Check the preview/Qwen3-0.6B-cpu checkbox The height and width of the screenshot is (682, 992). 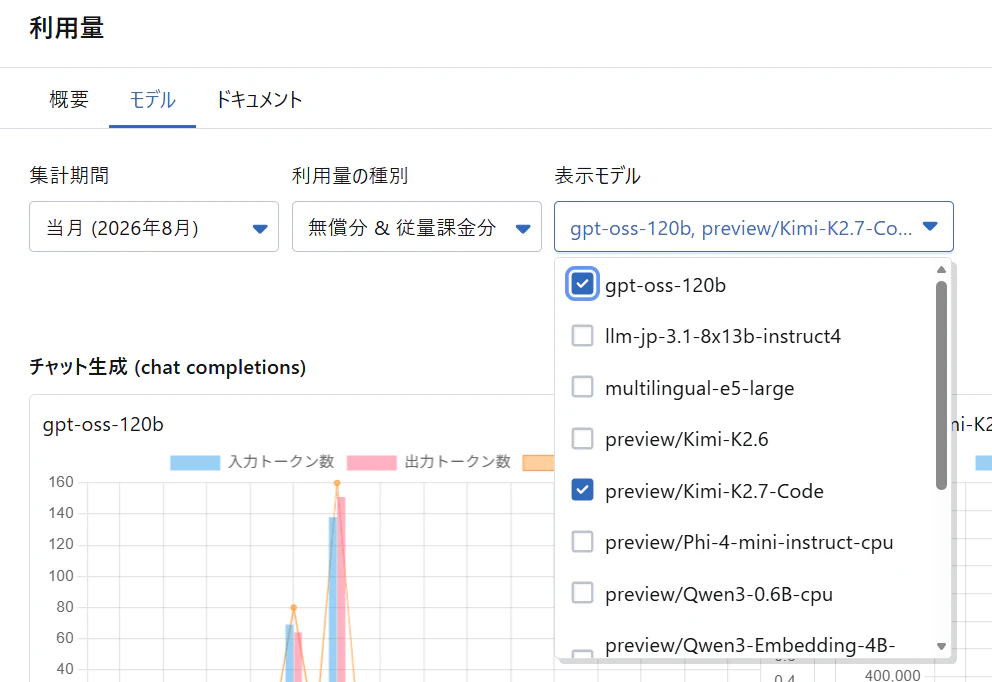(x=582, y=593)
